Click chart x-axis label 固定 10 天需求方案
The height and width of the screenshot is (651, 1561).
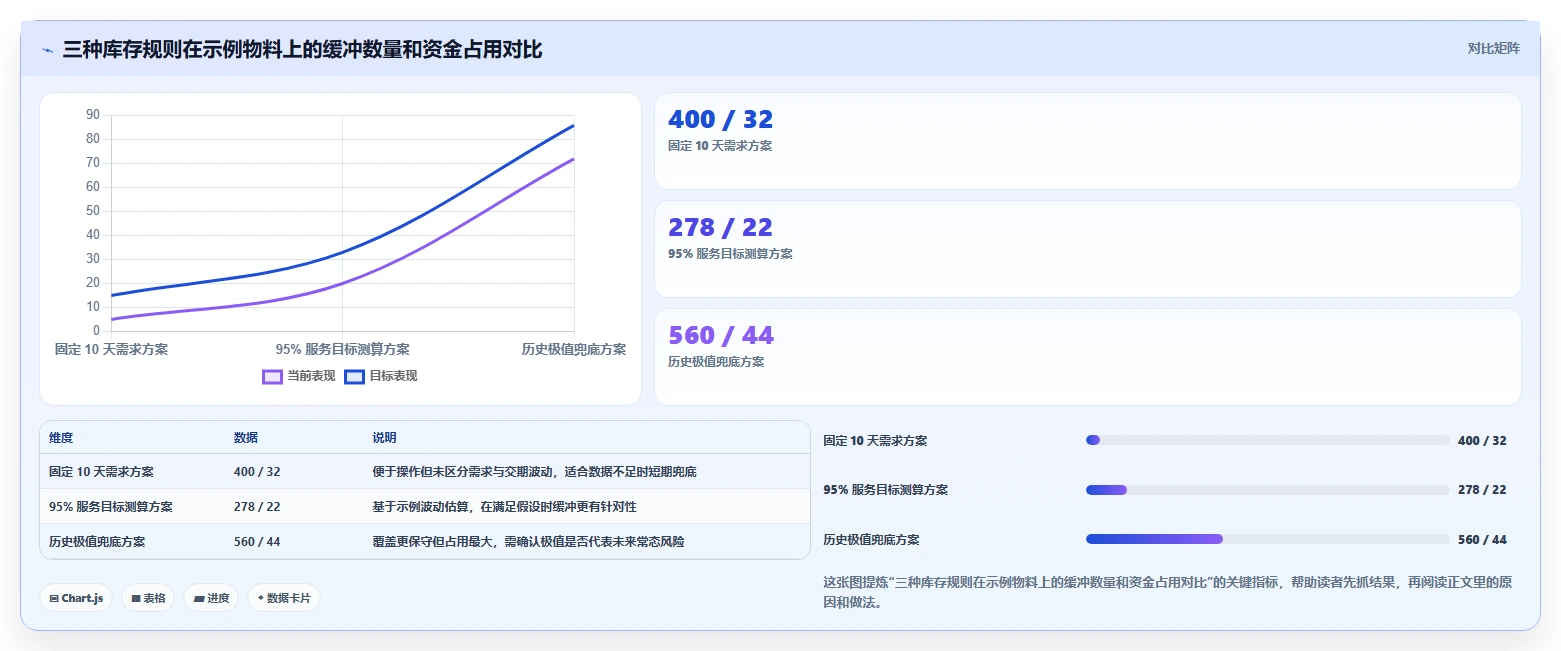111,349
